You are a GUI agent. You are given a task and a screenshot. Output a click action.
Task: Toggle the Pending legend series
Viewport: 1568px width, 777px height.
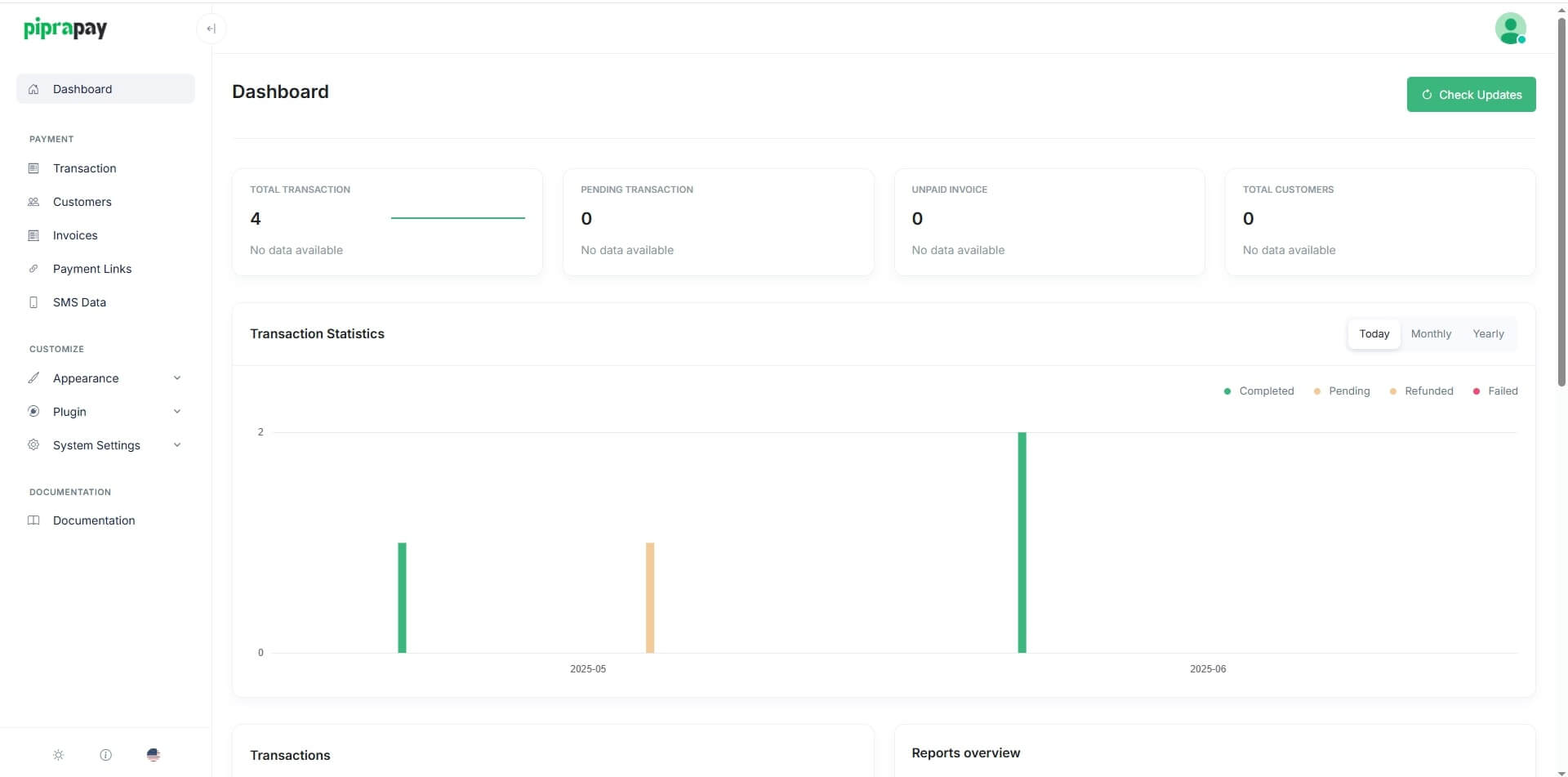1341,391
